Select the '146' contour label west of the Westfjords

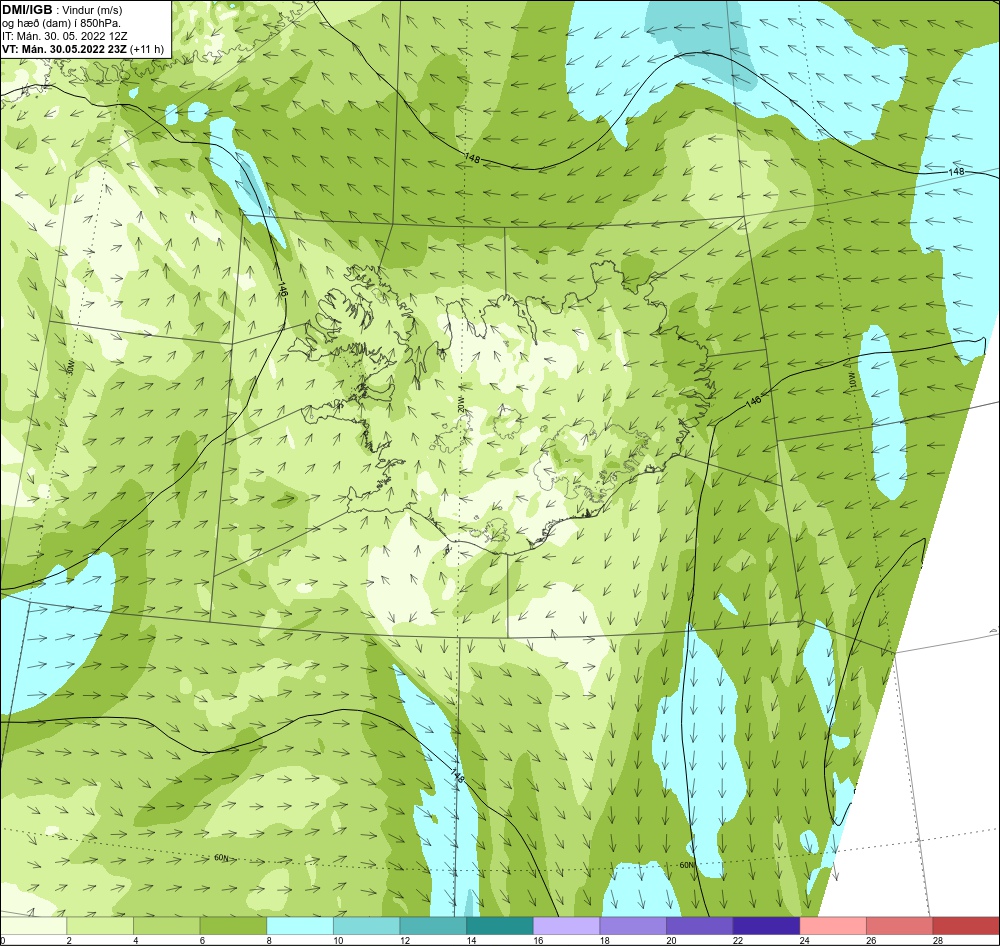283,290
